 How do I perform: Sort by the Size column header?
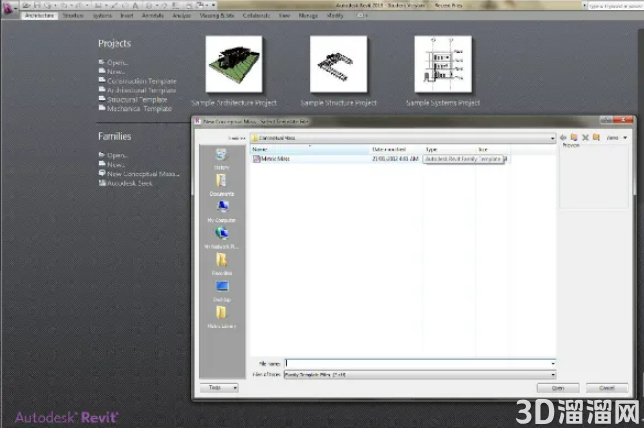coord(492,150)
